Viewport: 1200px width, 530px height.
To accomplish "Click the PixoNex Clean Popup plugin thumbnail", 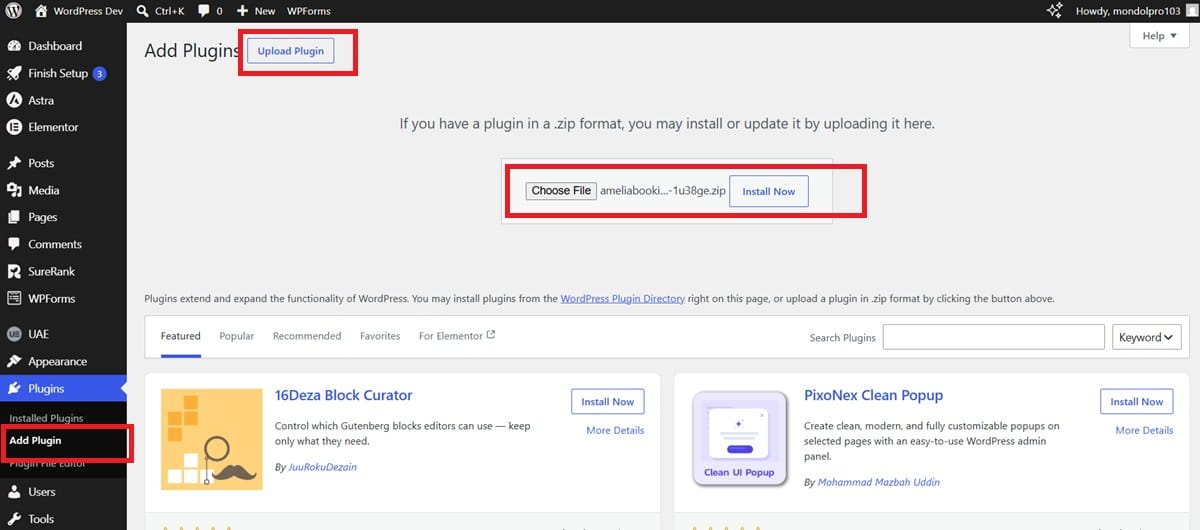I will pos(740,439).
